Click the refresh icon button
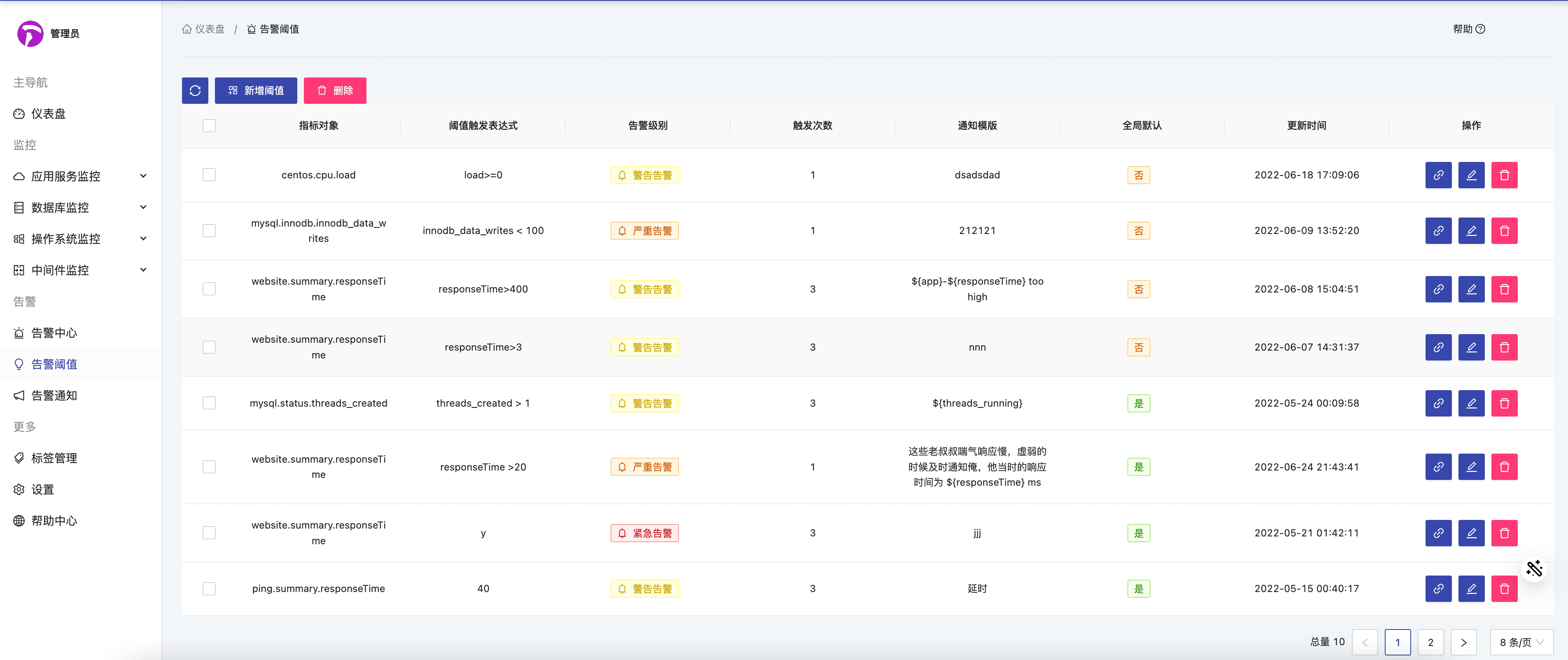The image size is (1568, 660). (x=195, y=90)
